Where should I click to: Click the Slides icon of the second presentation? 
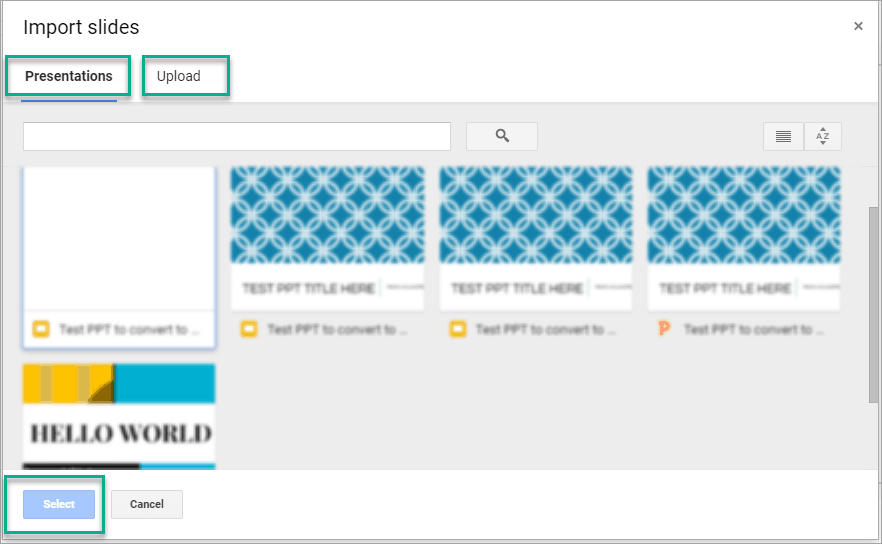click(x=249, y=329)
